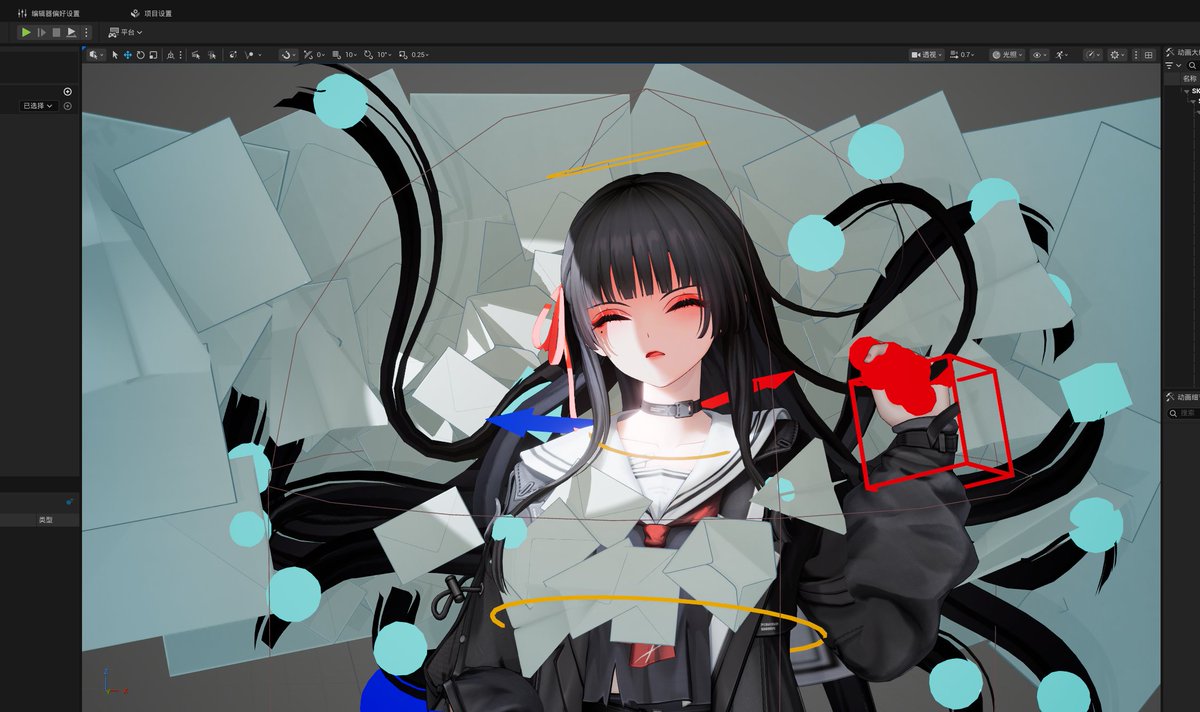The height and width of the screenshot is (712, 1200).
Task: Toggle the location grid snap icon
Action: pos(336,55)
